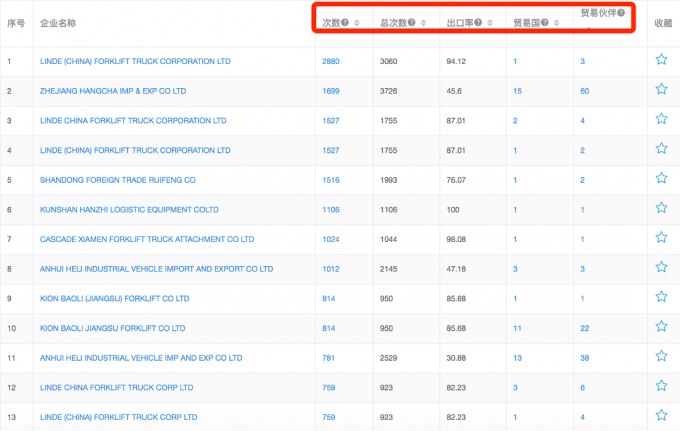Viewport: 680px width, 431px height.
Task: Click the 1012 count link
Action: pos(331,269)
